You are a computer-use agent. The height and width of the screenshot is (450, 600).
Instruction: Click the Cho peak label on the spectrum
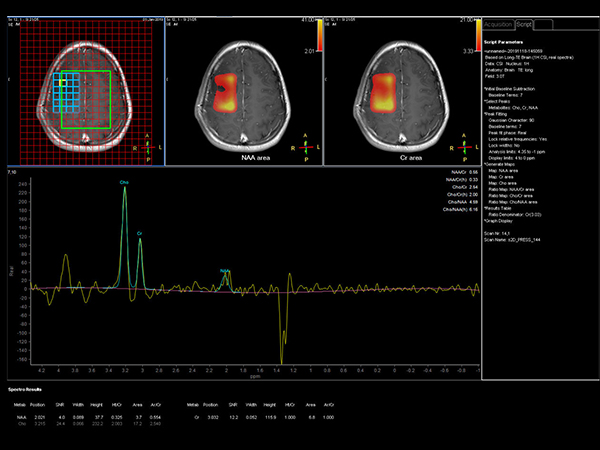coord(124,183)
